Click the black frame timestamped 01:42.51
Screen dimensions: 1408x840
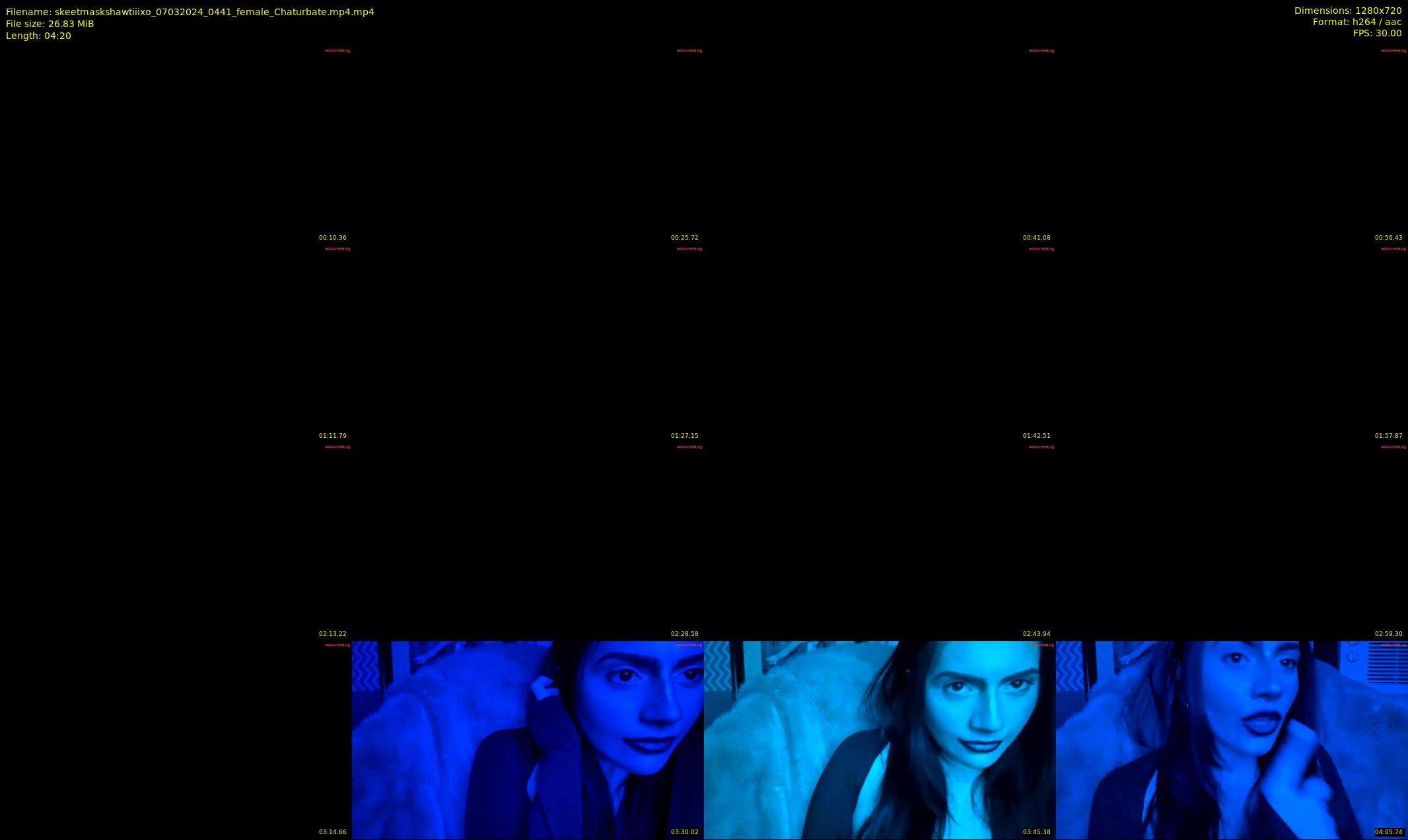pos(880,343)
